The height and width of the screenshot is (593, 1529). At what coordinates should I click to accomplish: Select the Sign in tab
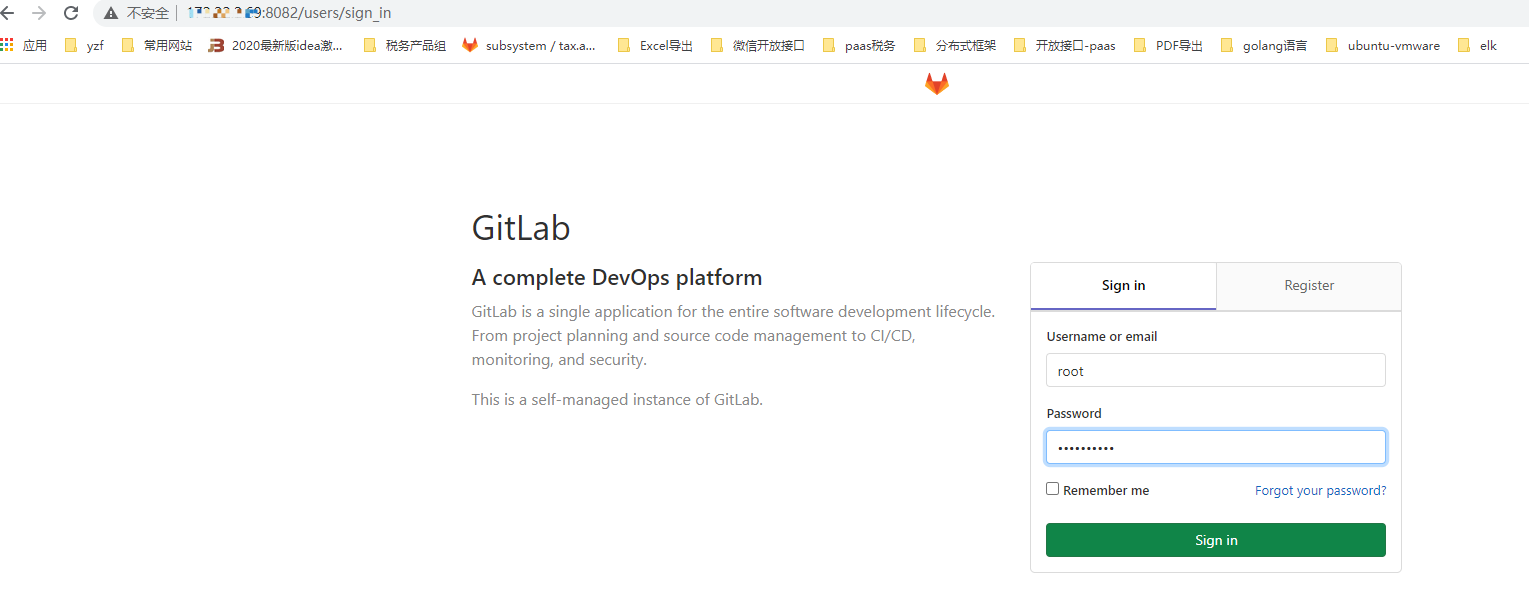tap(1123, 286)
